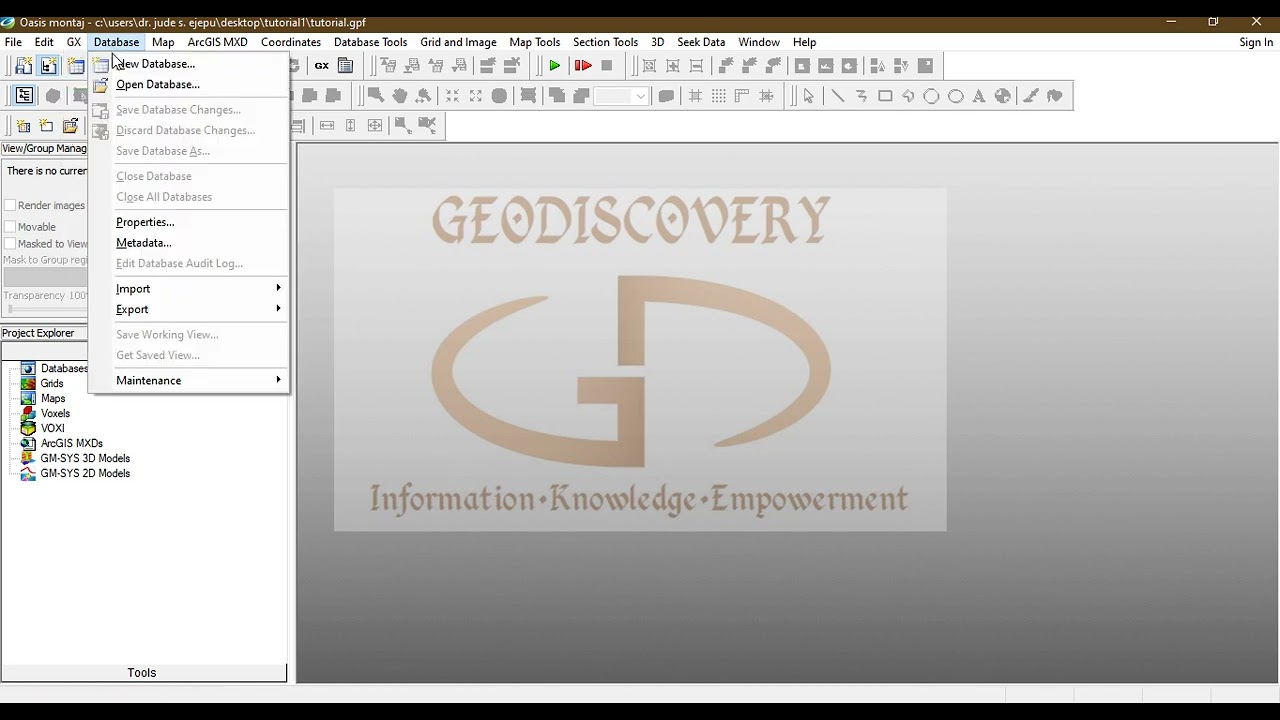This screenshot has height=720, width=1280.
Task: Click the folder icon beside Open Database
Action: [x=101, y=85]
